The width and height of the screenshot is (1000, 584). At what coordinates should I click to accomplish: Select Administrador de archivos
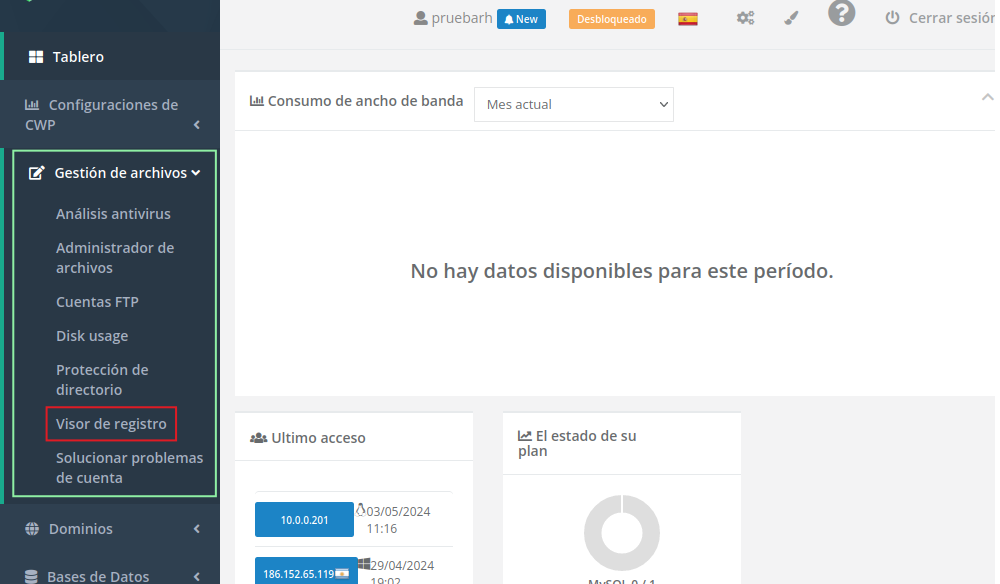tap(115, 258)
